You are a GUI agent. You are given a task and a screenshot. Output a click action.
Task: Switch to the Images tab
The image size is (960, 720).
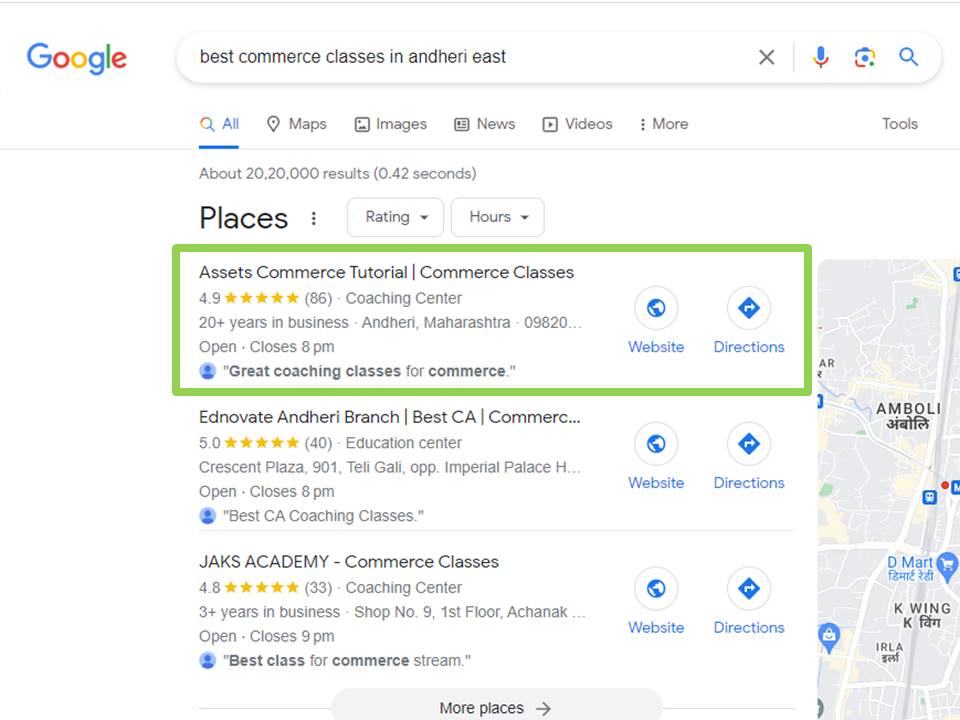point(390,124)
